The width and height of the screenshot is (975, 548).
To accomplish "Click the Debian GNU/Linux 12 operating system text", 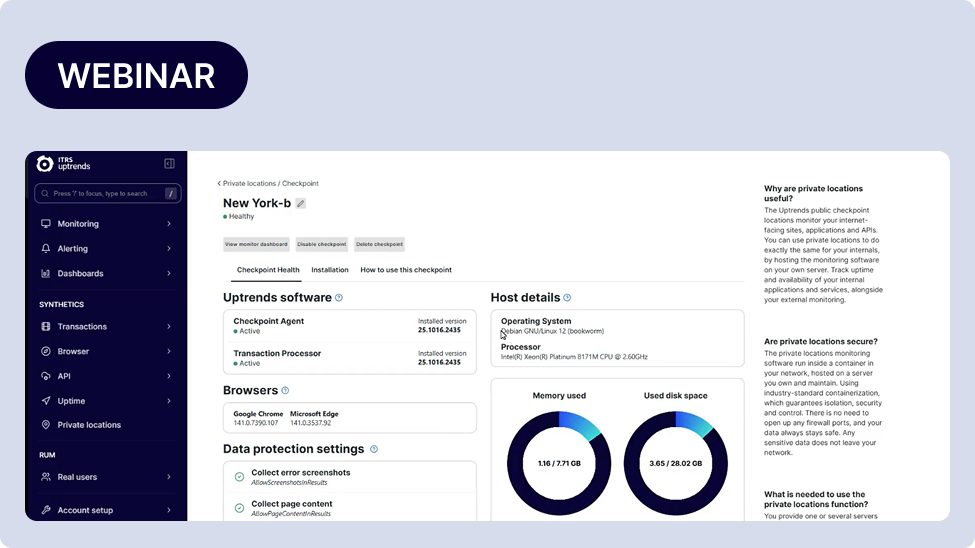I will point(552,332).
